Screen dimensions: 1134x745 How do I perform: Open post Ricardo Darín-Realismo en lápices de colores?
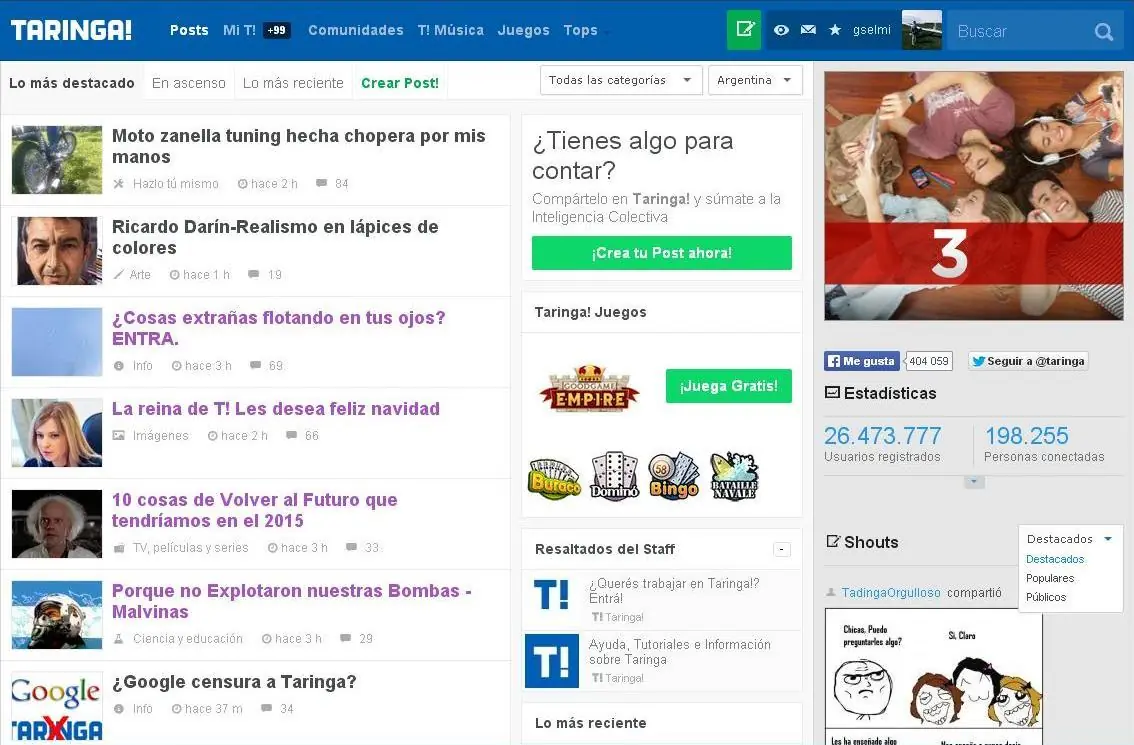click(275, 237)
